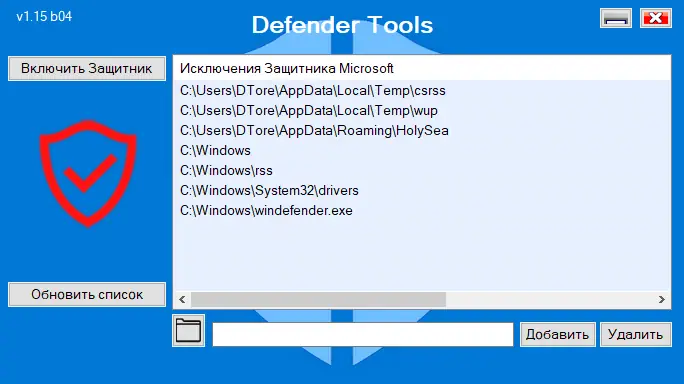Click the Исключения Защитника Microsoft list header

point(422,68)
